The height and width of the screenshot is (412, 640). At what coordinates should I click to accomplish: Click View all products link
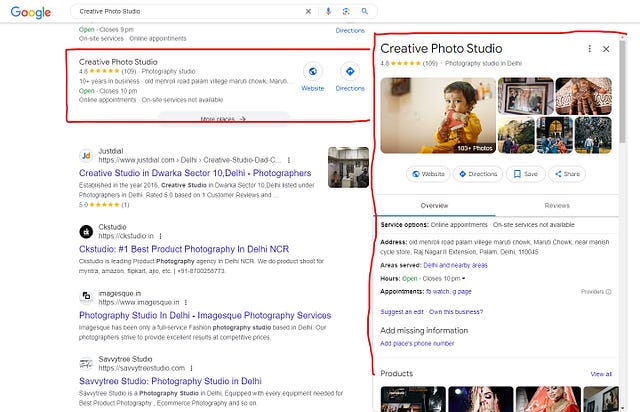click(601, 374)
